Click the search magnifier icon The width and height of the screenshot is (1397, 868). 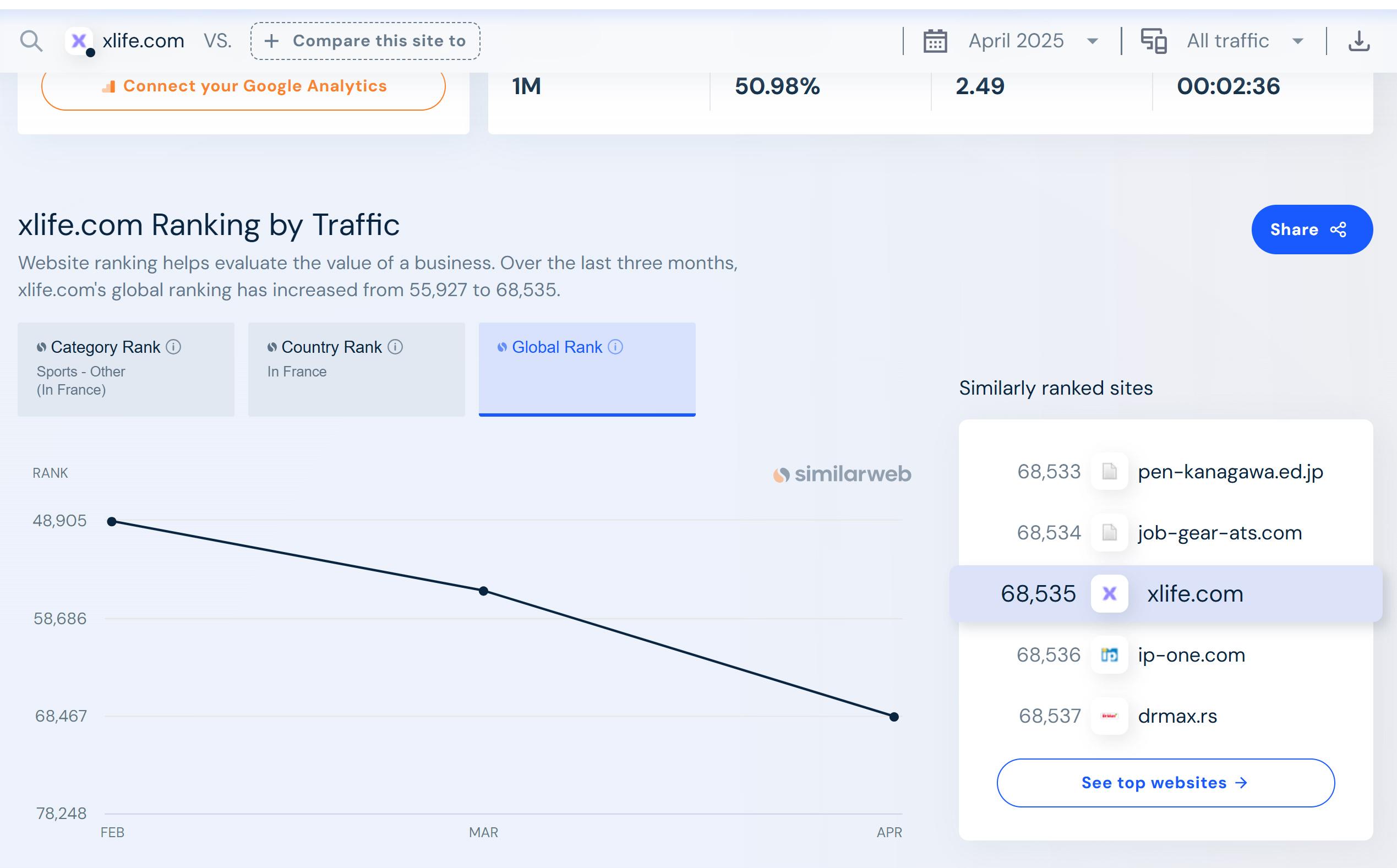31,41
